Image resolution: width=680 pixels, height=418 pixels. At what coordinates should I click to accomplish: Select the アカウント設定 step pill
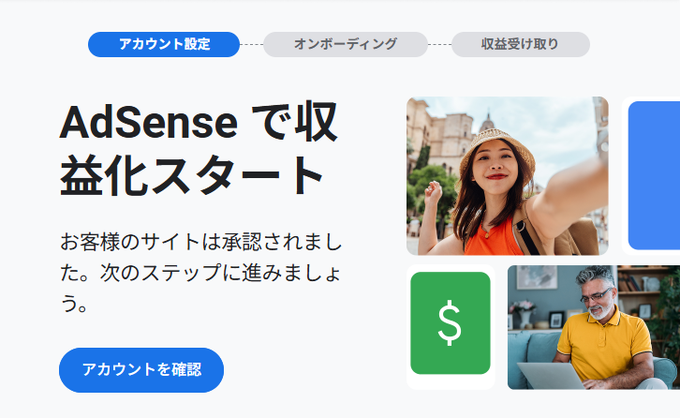pos(164,44)
